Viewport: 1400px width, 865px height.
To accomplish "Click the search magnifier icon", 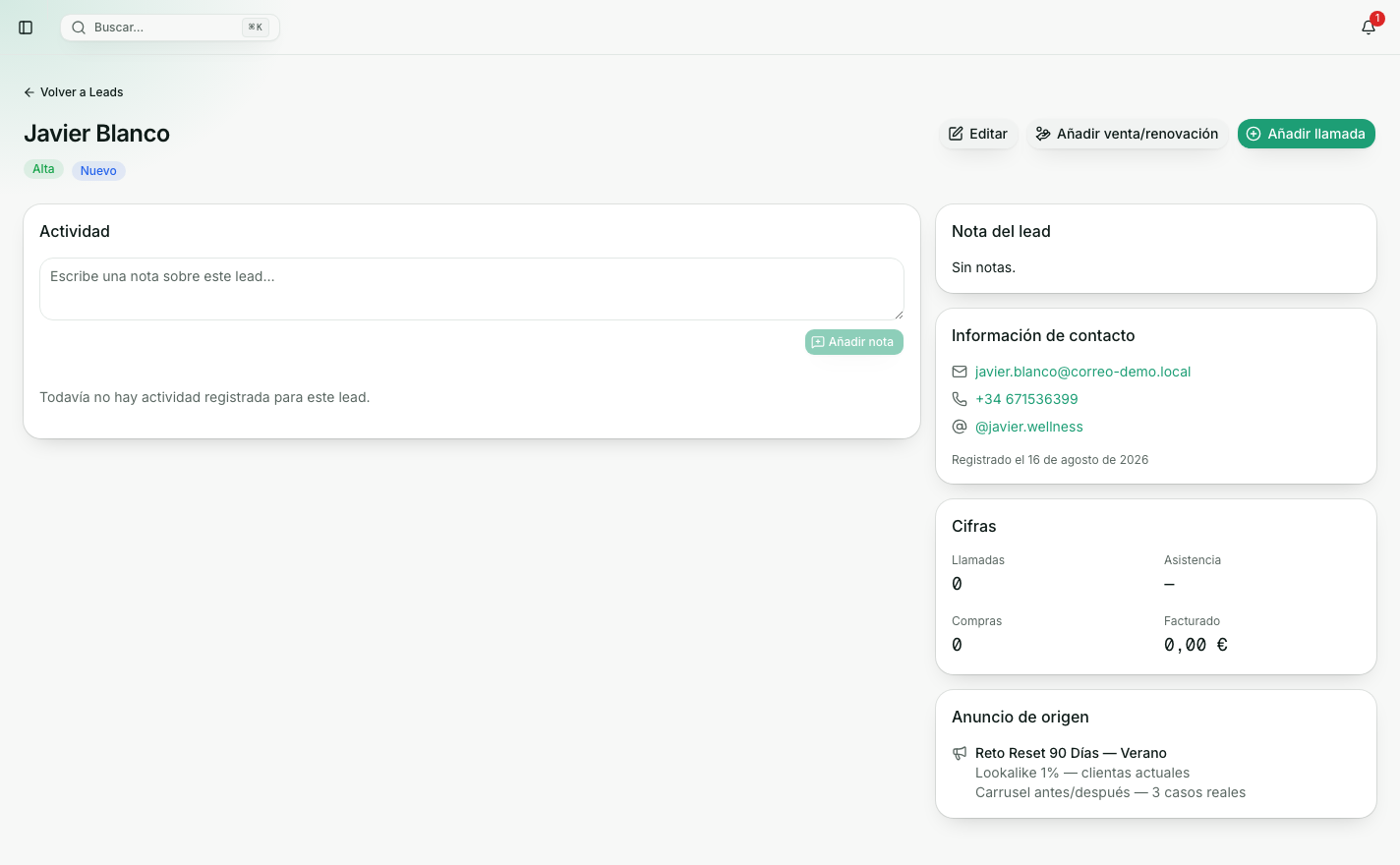I will [79, 28].
